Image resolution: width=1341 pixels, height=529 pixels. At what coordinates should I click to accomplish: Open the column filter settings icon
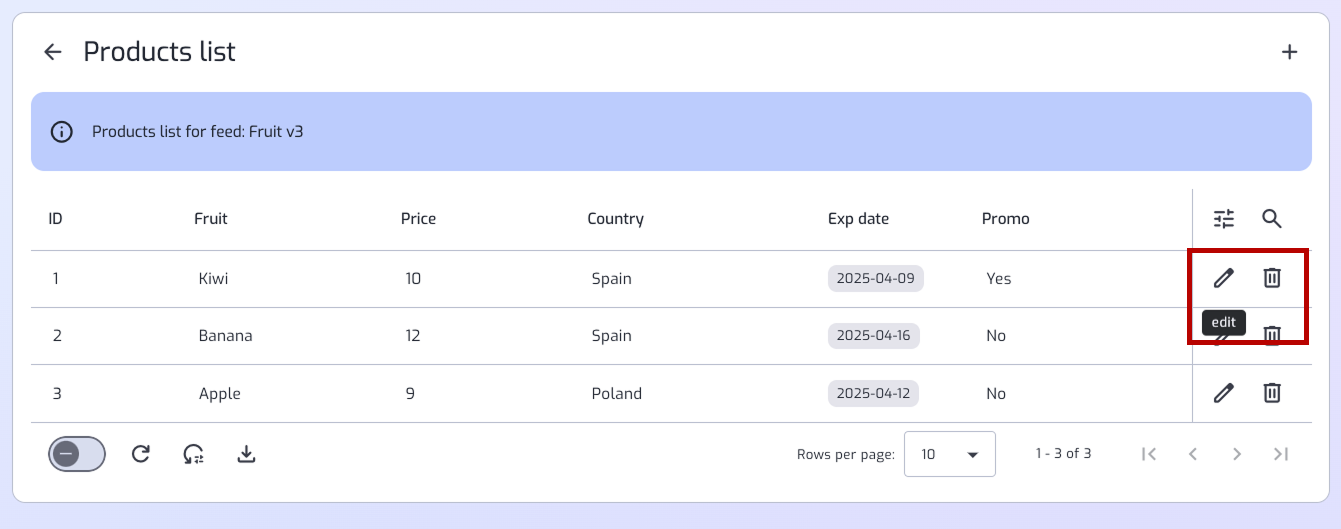click(x=1224, y=218)
